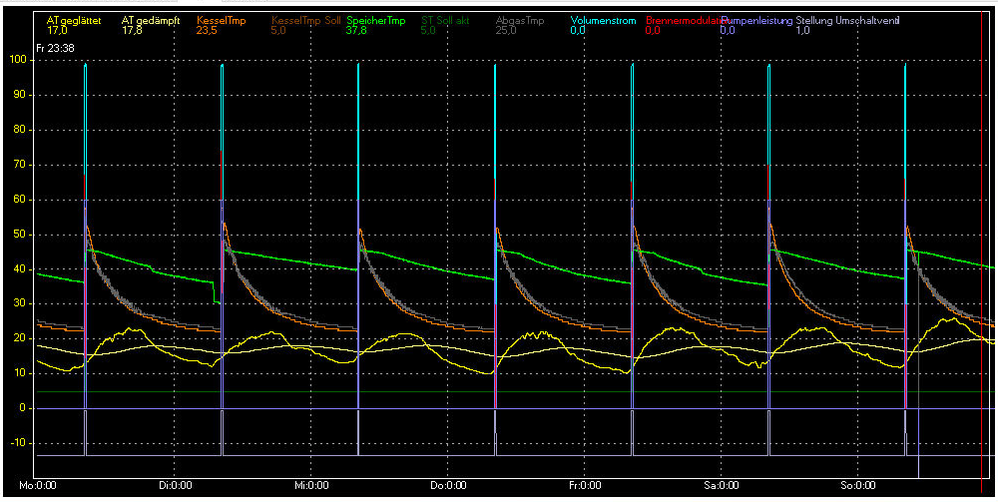Select the Fr:0:00 time axis marker
The height and width of the screenshot is (502, 998).
point(583,486)
